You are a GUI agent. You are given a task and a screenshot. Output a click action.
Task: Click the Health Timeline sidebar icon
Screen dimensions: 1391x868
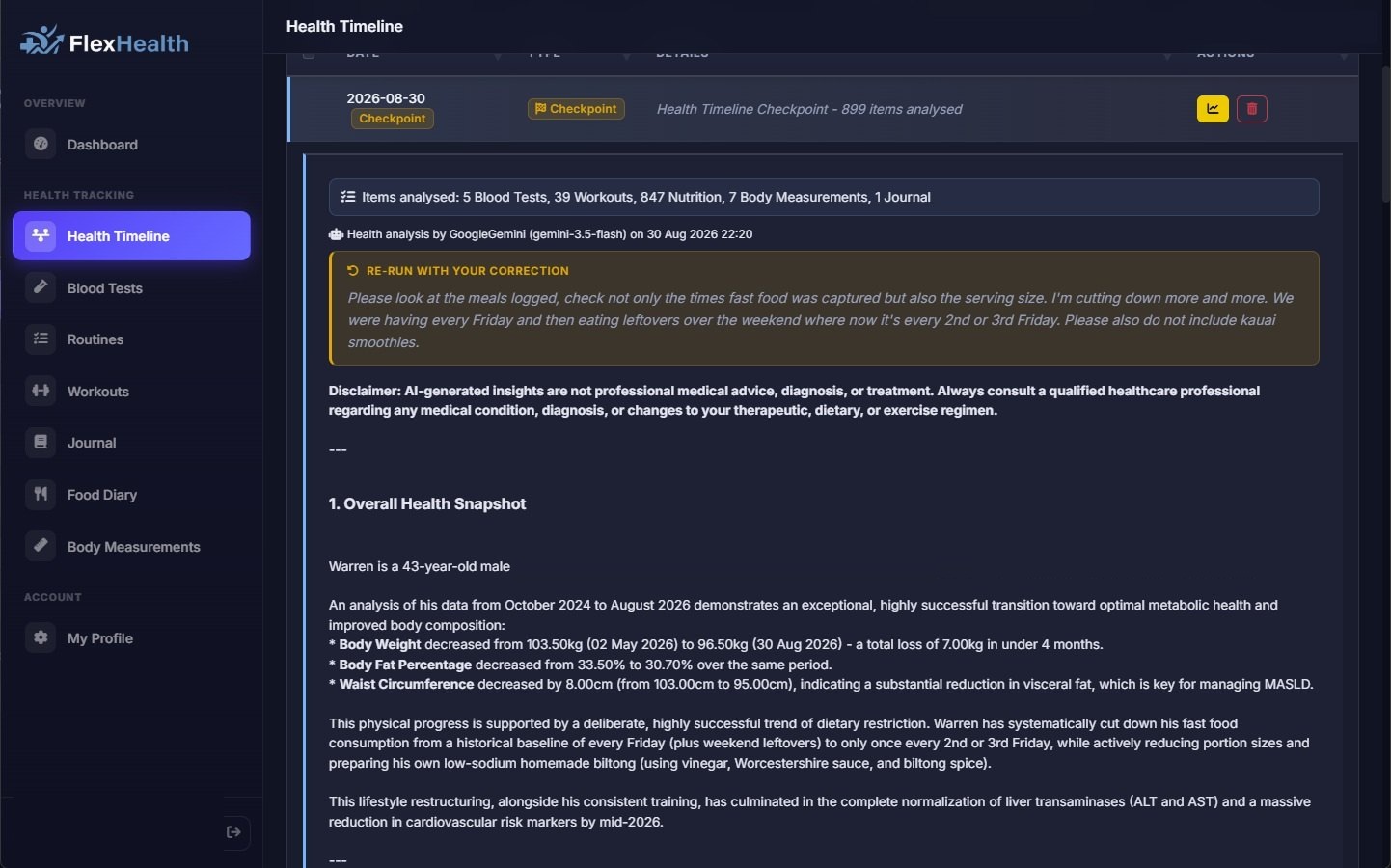click(x=41, y=235)
